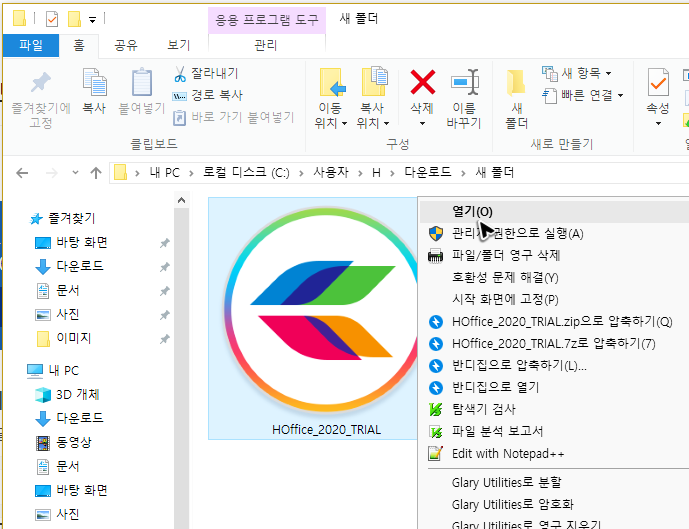Screen dimensions: 689x529
Task: Switch to 홈 ribbon tab
Action: [79, 45]
